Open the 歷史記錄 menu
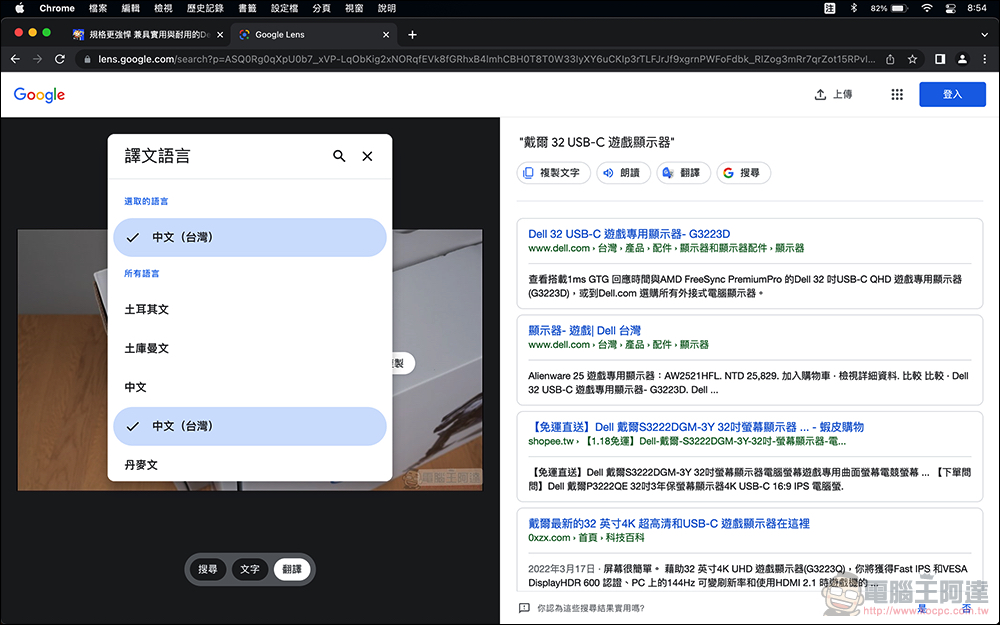 click(x=205, y=8)
